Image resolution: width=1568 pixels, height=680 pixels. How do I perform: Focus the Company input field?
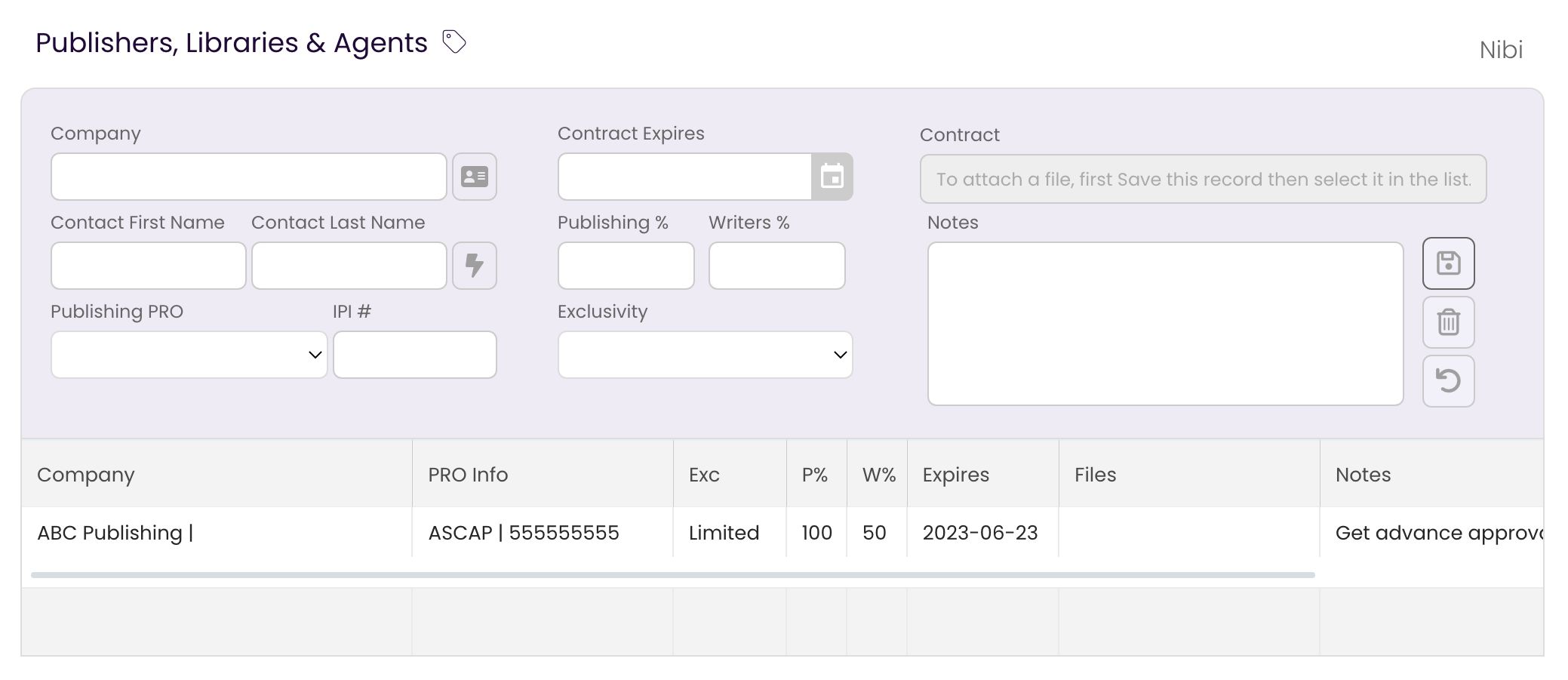pyautogui.click(x=249, y=177)
